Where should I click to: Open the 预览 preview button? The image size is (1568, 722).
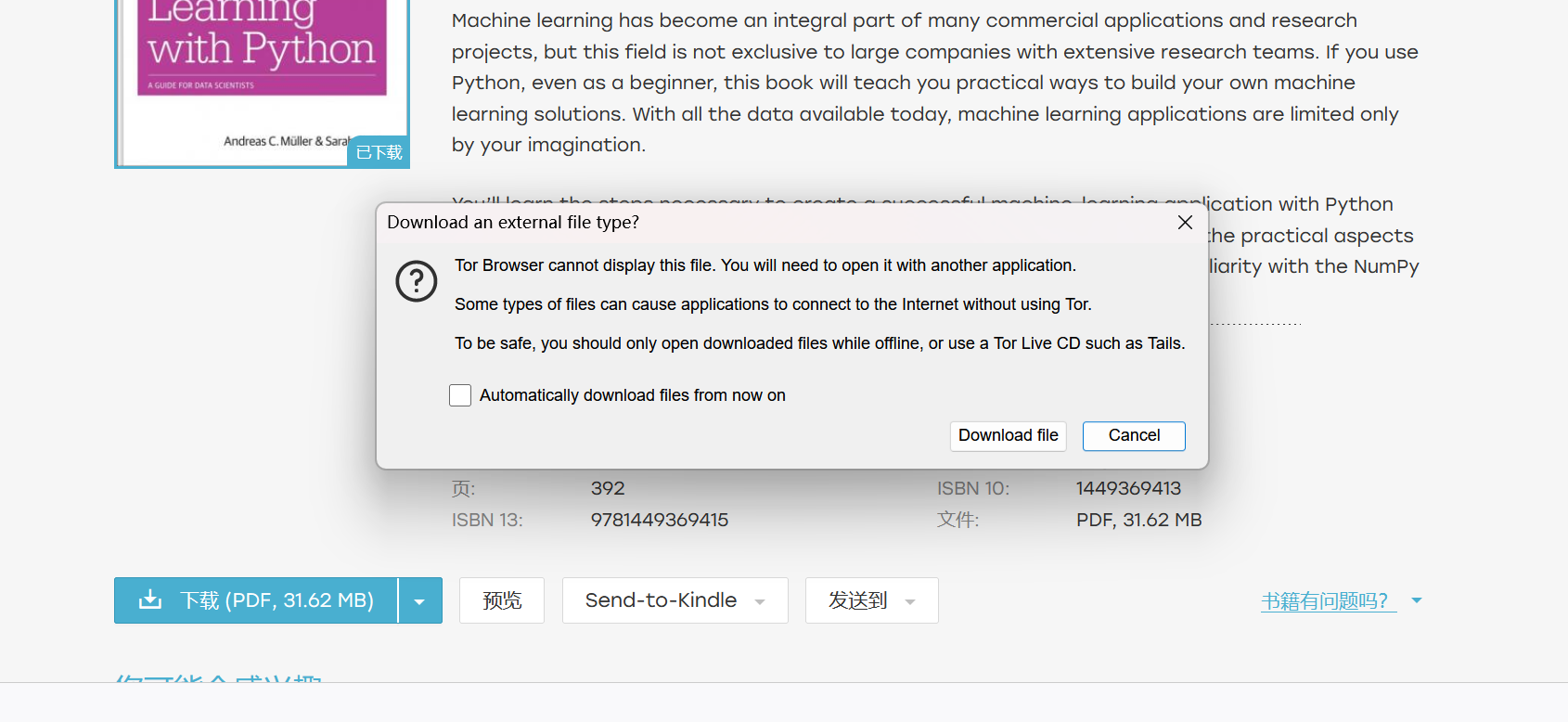pyautogui.click(x=502, y=600)
